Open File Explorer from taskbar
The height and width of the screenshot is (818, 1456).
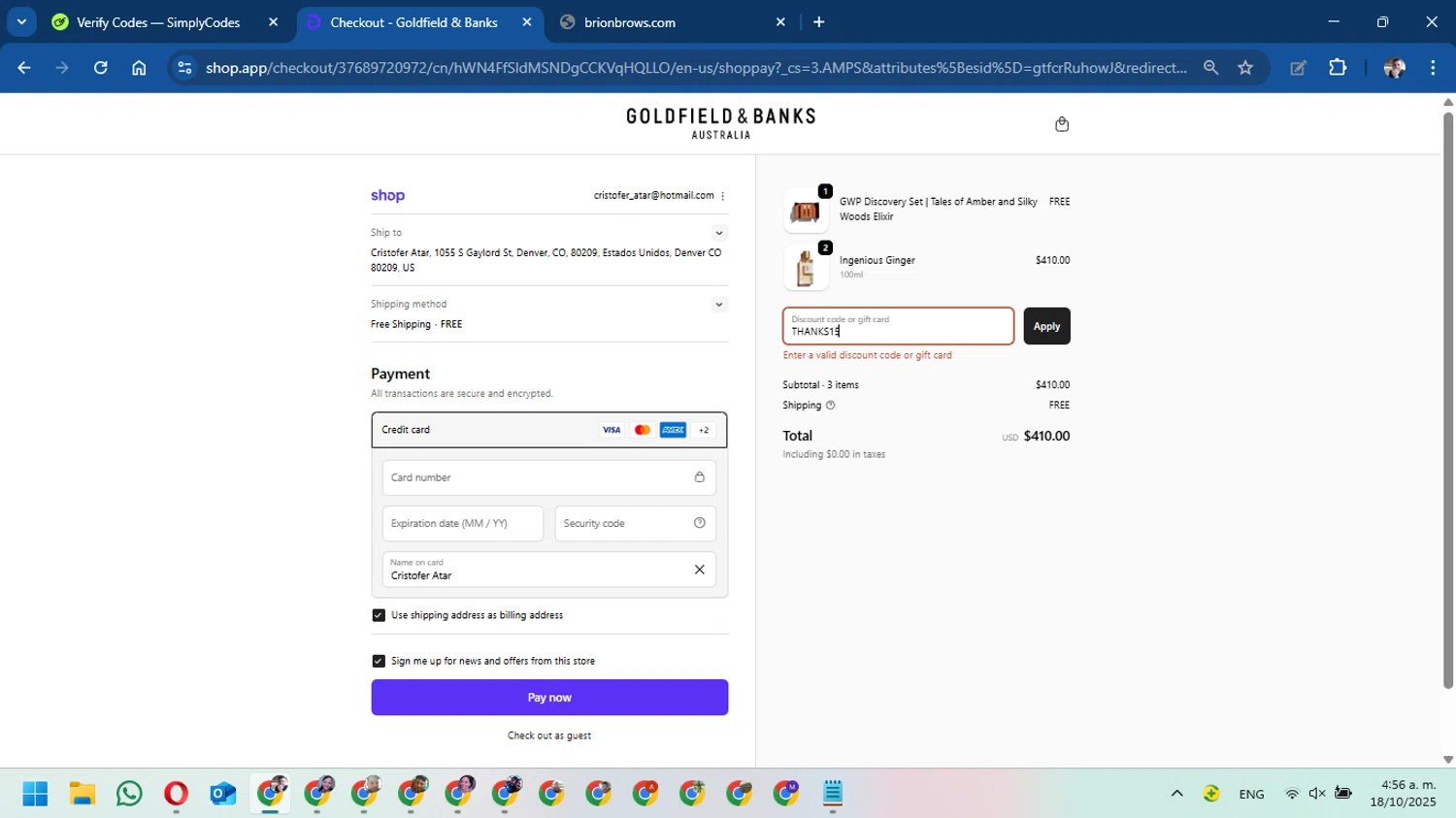[x=82, y=794]
